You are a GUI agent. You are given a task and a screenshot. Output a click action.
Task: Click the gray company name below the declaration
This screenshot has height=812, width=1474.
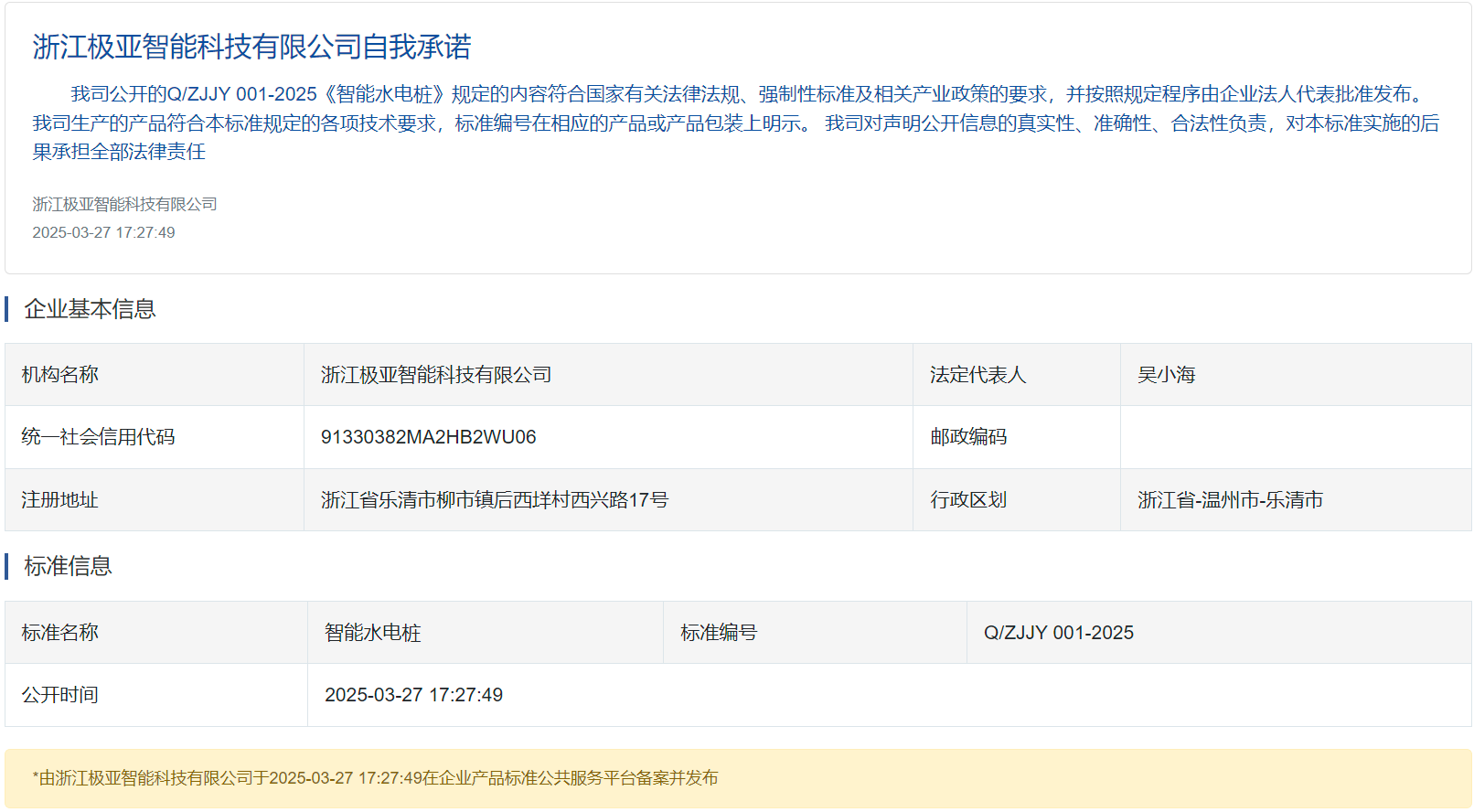tap(125, 204)
